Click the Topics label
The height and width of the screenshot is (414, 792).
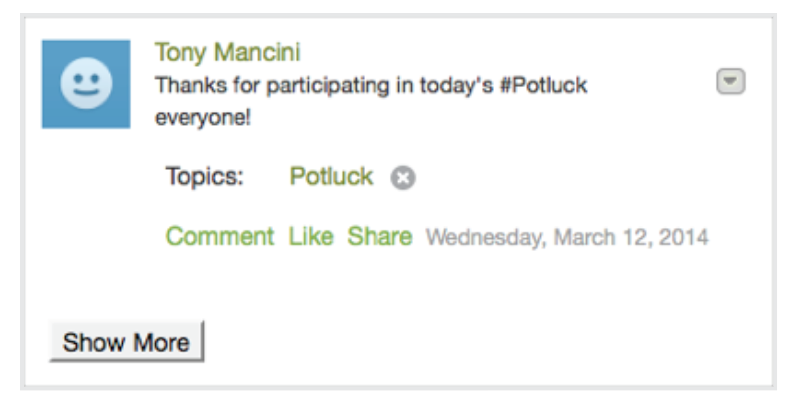(x=204, y=178)
